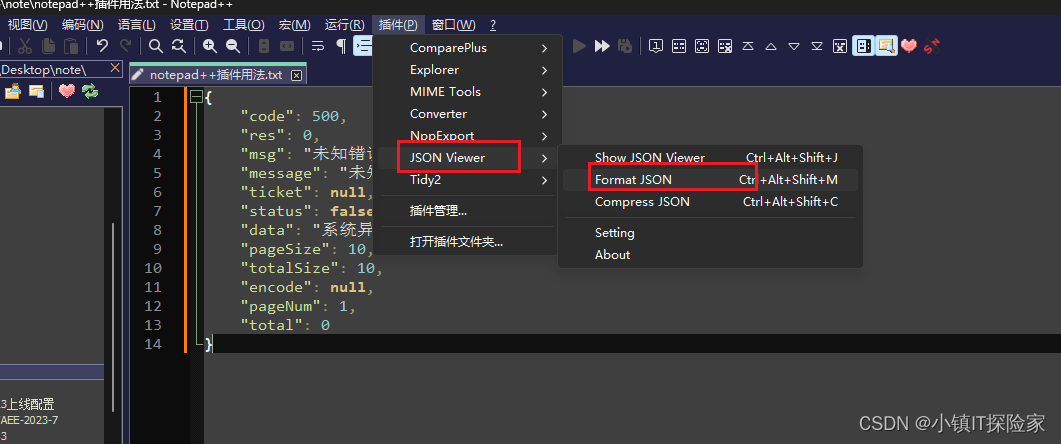The image size is (1061, 444).
Task: Toggle word wrap in the toolbar
Action: pos(318,46)
